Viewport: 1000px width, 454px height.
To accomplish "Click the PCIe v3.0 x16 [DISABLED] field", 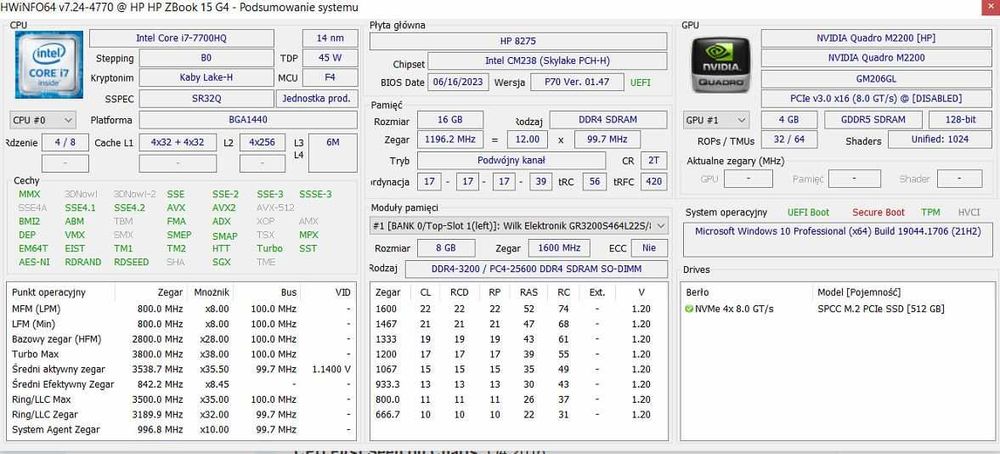I will point(876,98).
